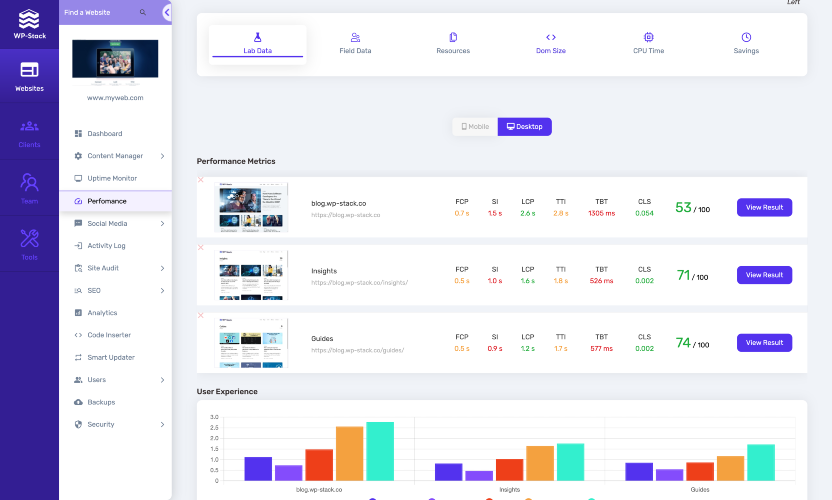Screen dimensions: 832x500
Task: Open the Tools wrench icon
Action: point(29,238)
